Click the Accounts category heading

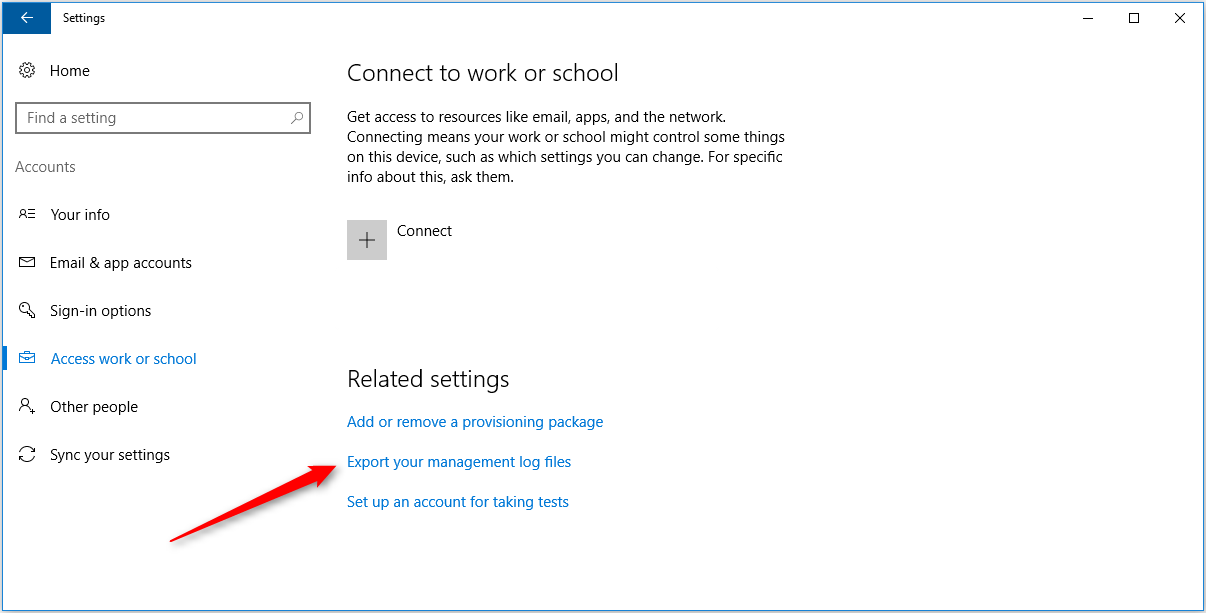tap(45, 167)
